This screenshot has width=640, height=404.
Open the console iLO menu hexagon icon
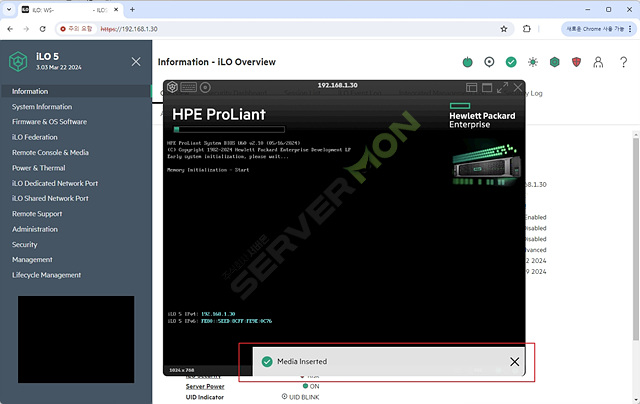(x=172, y=87)
